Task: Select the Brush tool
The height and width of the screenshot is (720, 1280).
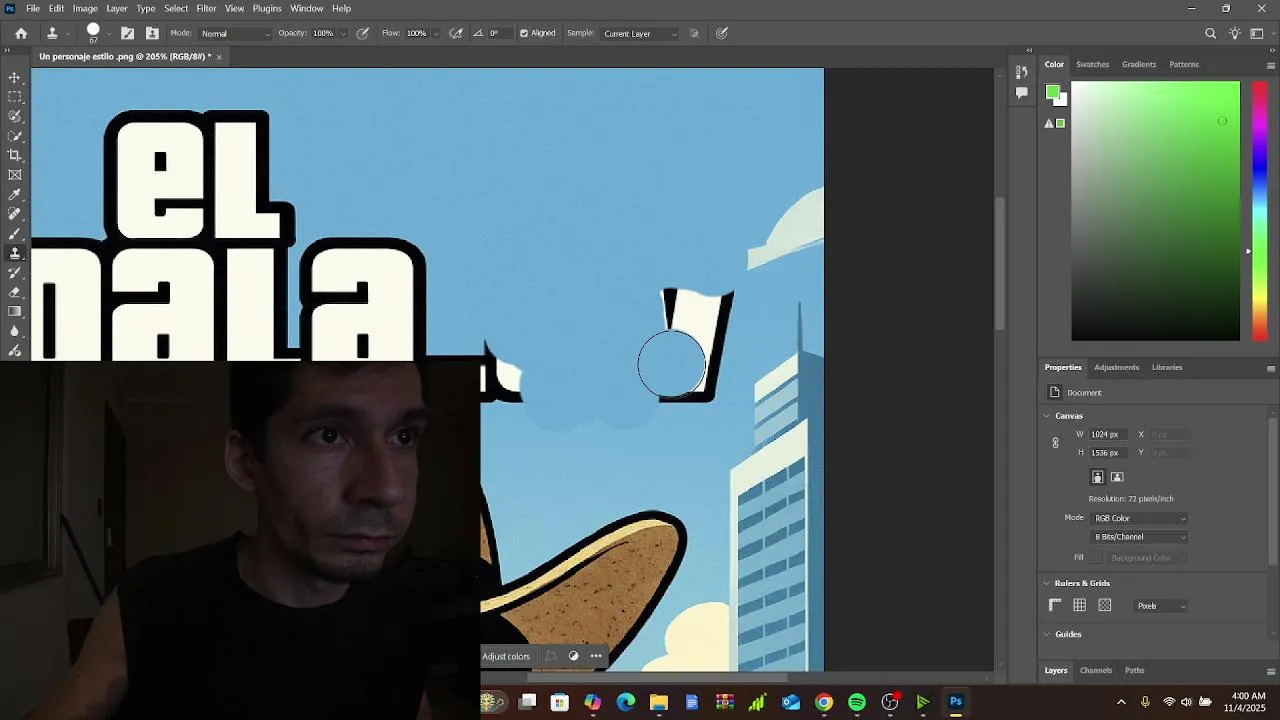Action: click(x=15, y=233)
